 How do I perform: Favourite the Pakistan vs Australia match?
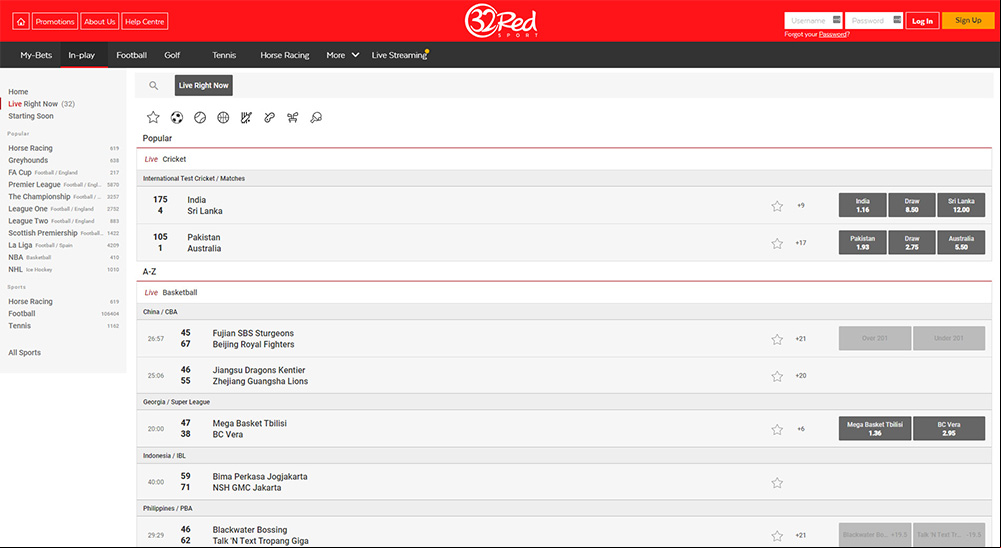tap(777, 243)
